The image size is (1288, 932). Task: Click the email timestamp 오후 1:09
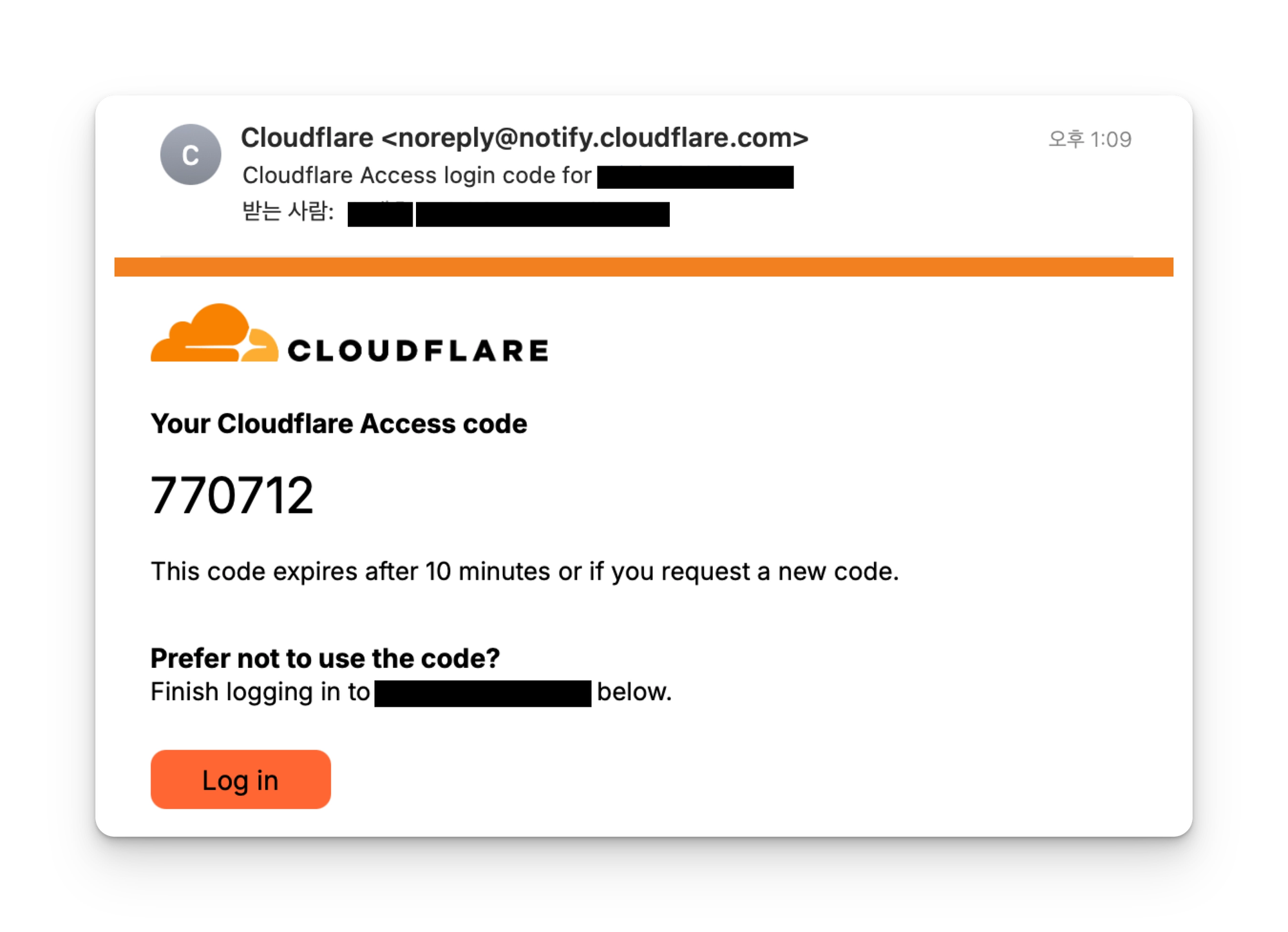[1090, 139]
